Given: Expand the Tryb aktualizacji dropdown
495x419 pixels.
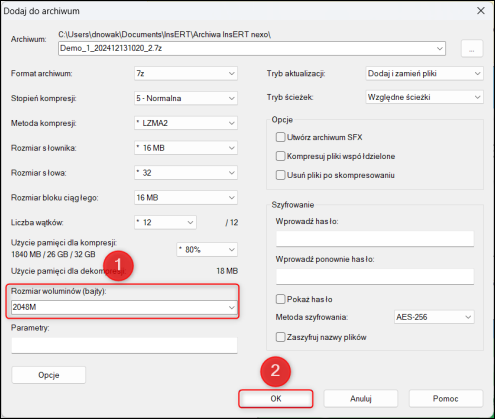Looking at the screenshot, I should pos(424,73).
